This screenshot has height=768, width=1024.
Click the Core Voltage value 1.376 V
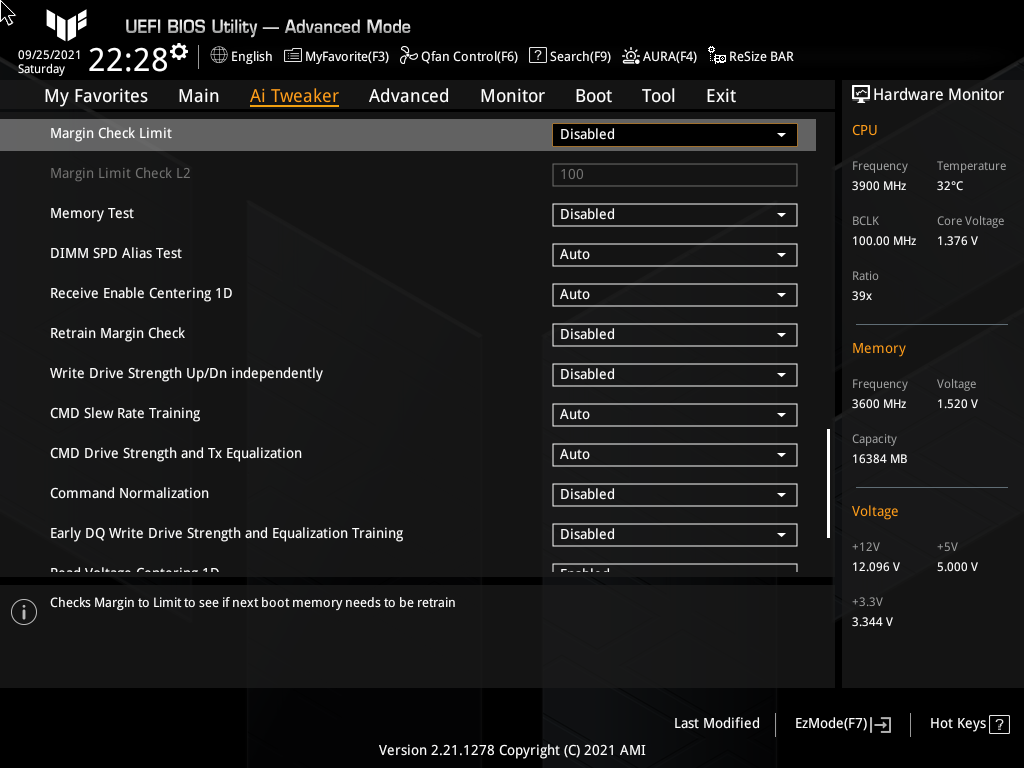point(957,241)
